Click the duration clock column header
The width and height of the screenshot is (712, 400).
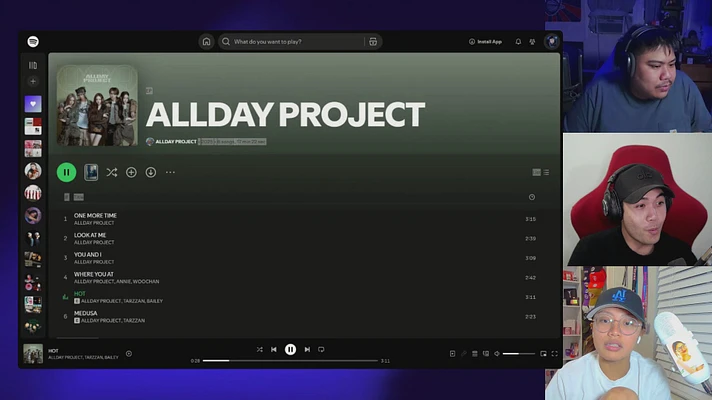pos(532,197)
